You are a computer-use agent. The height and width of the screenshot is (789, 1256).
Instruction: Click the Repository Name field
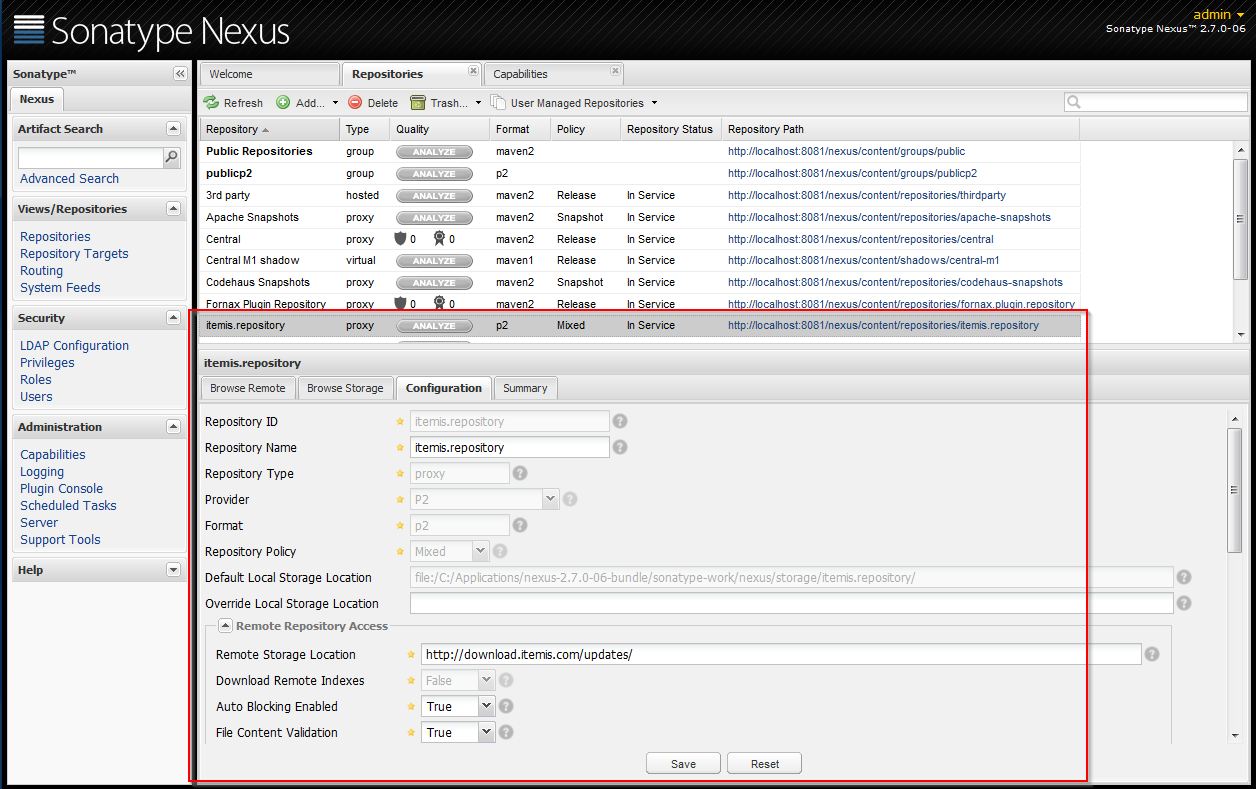tap(510, 447)
